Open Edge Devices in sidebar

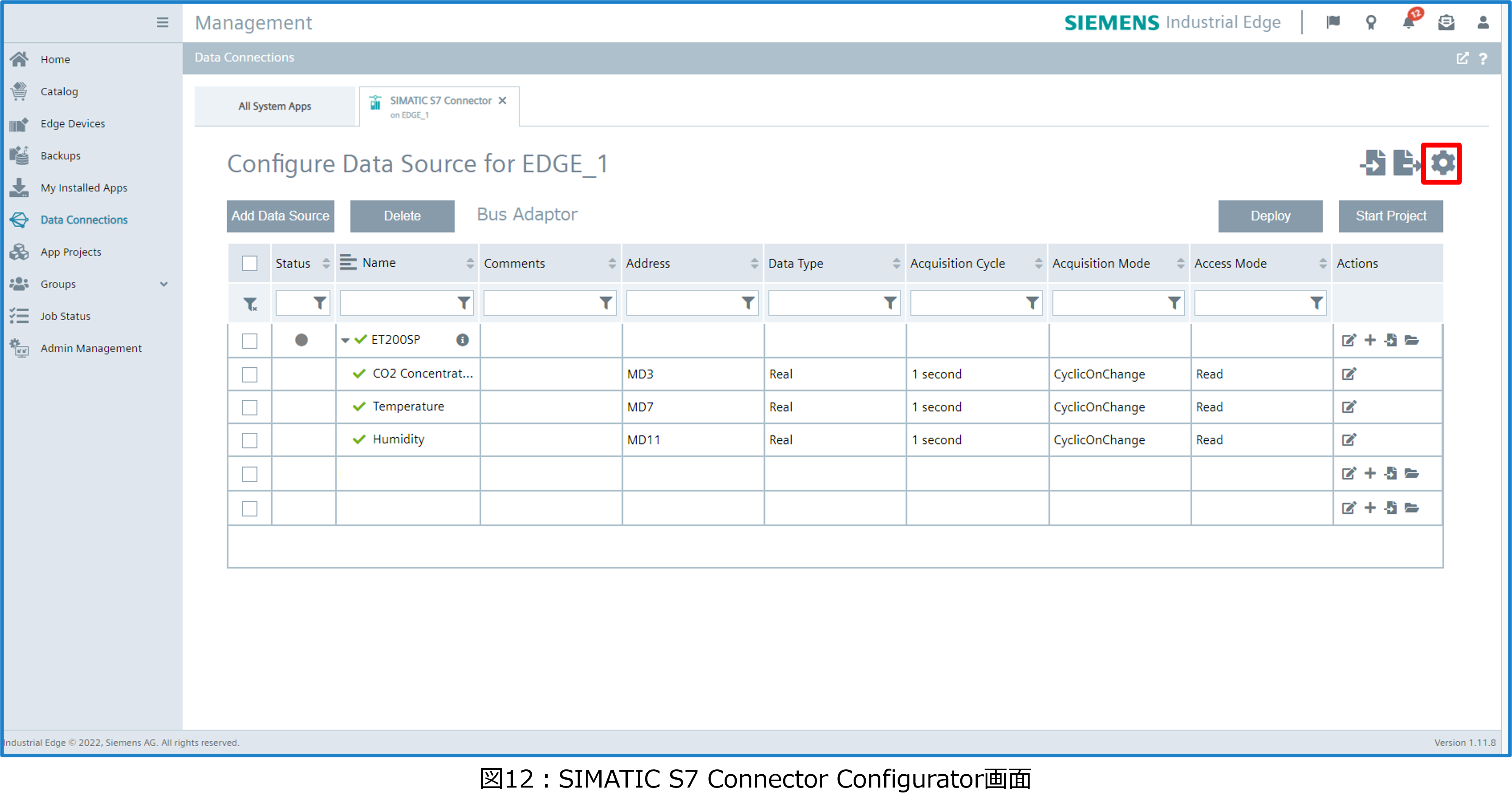[73, 123]
